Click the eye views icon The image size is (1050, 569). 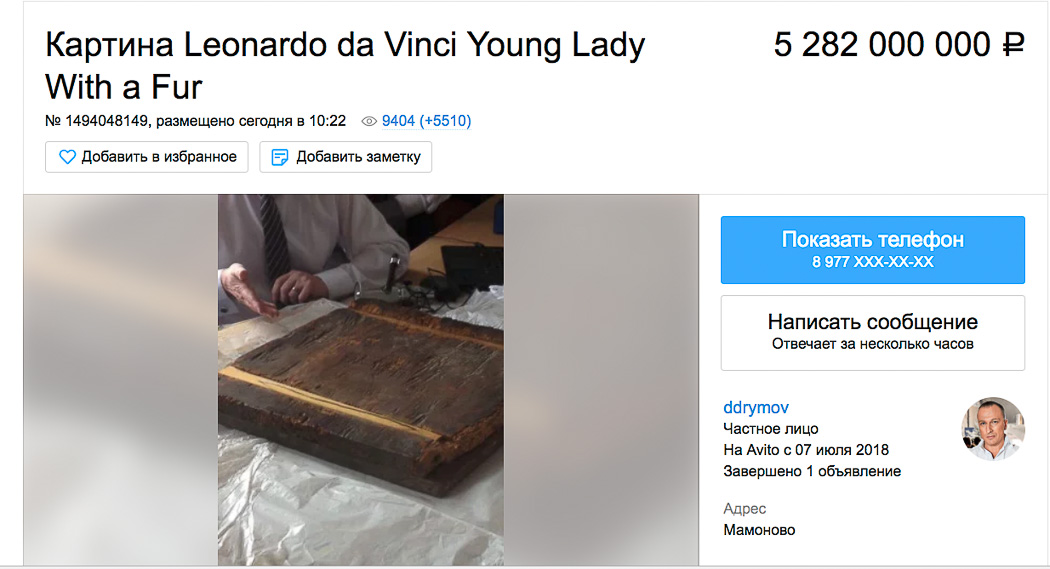click(x=369, y=121)
